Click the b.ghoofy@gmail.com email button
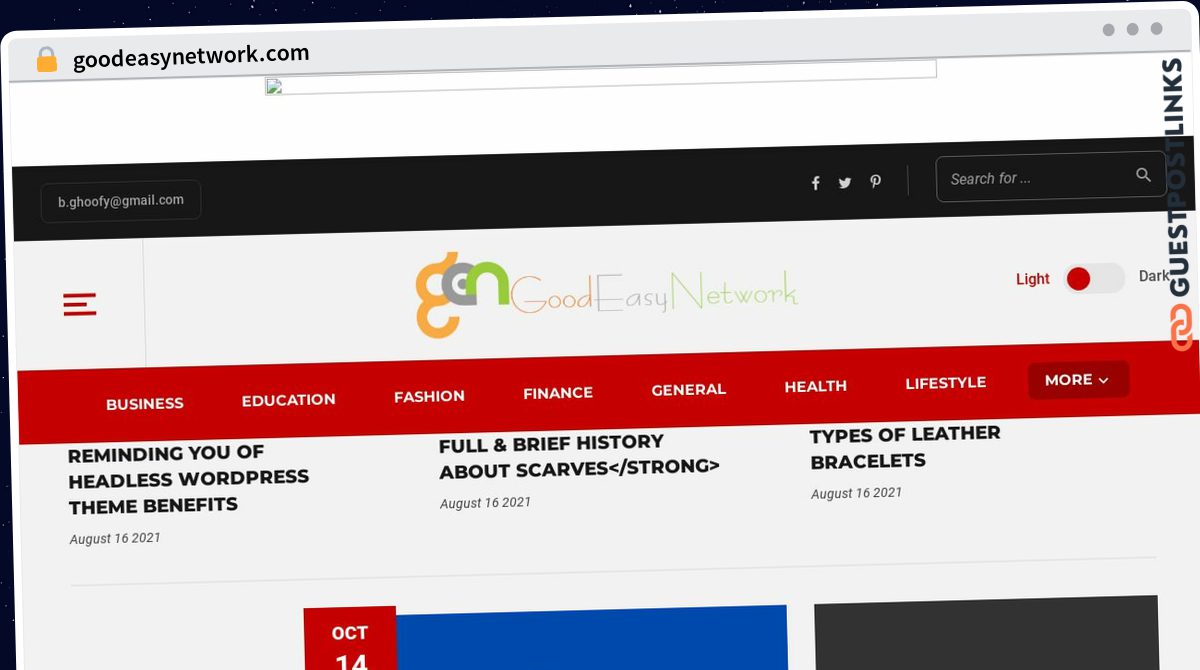 coord(121,201)
